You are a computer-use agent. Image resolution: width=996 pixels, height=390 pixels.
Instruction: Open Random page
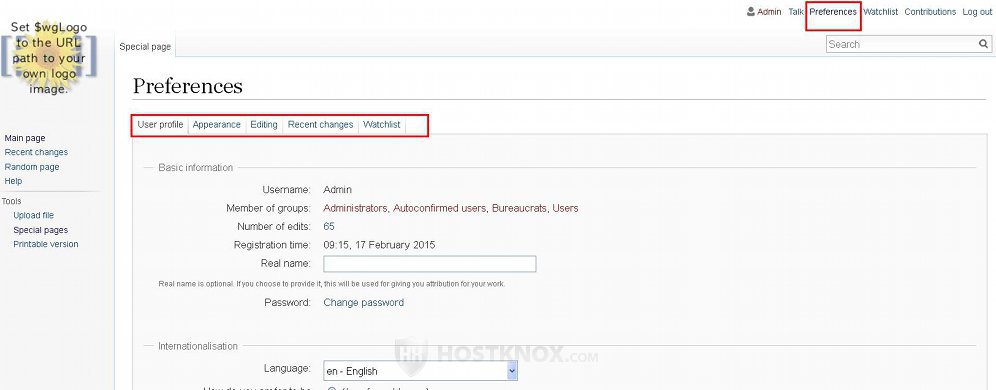coord(32,166)
